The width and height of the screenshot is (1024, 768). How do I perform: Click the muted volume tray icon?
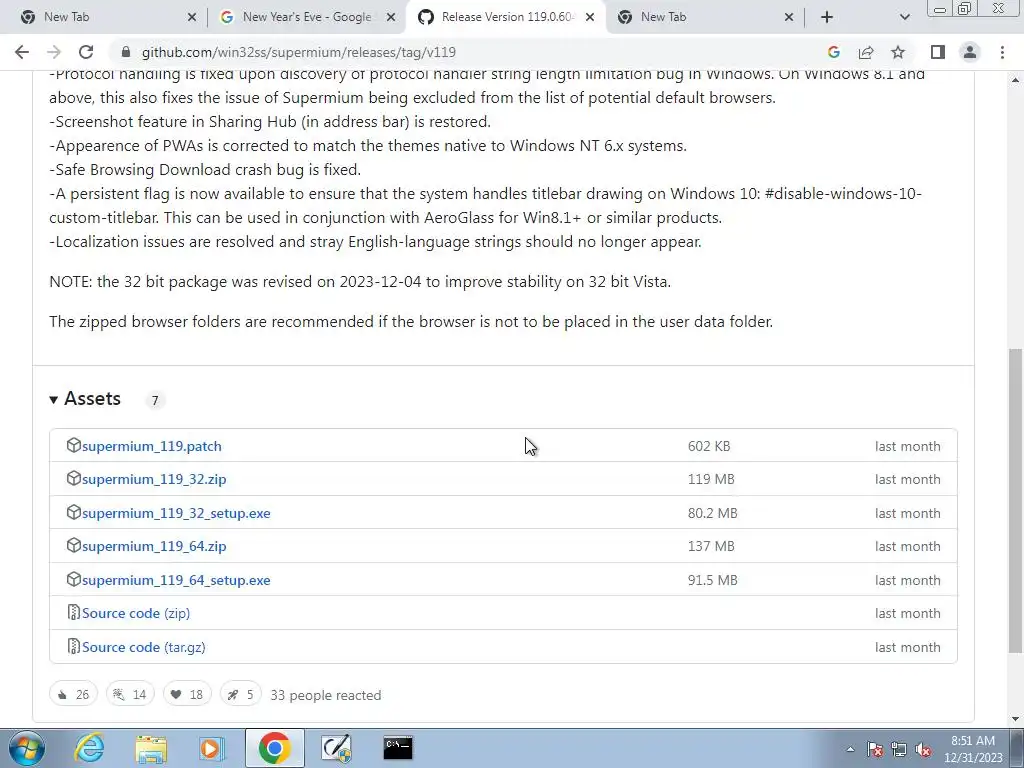point(923,749)
